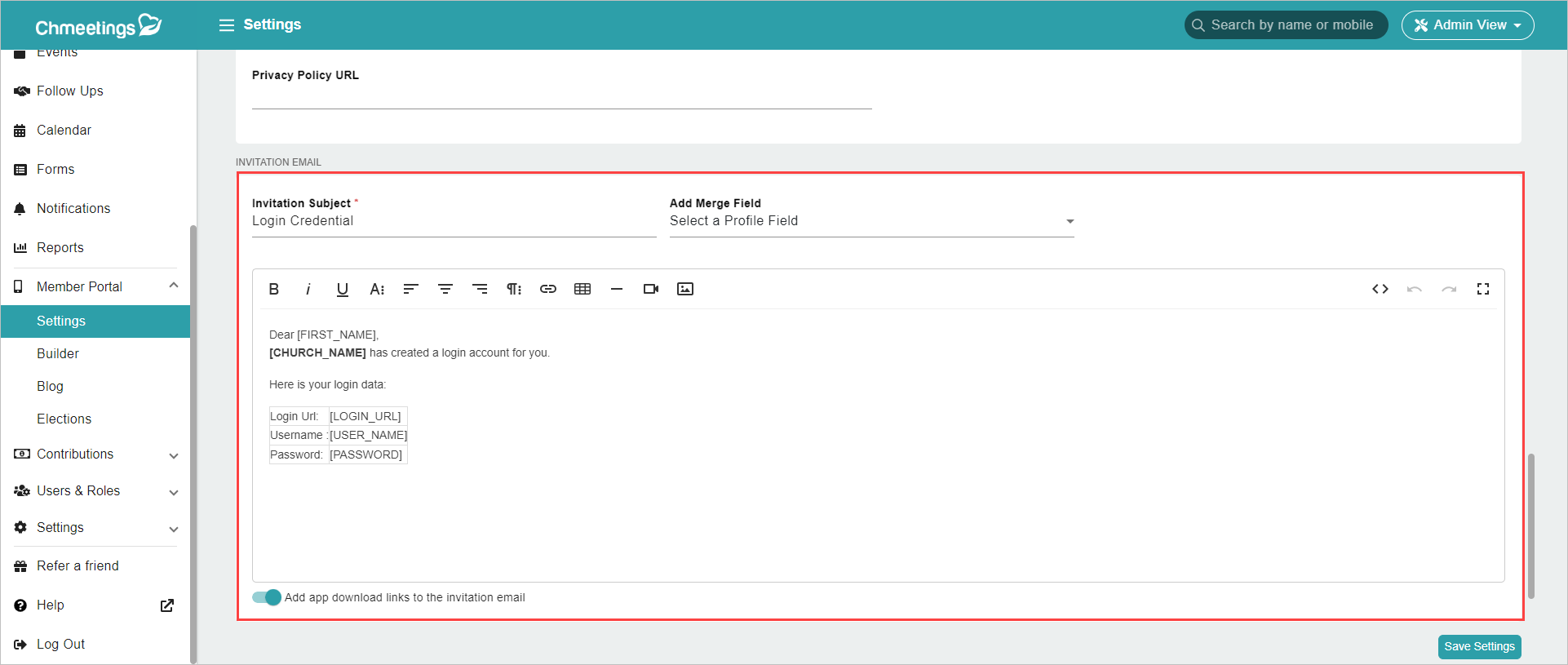Select Member Portal Settings item
Image resolution: width=1568 pixels, height=665 pixels.
tap(95, 321)
